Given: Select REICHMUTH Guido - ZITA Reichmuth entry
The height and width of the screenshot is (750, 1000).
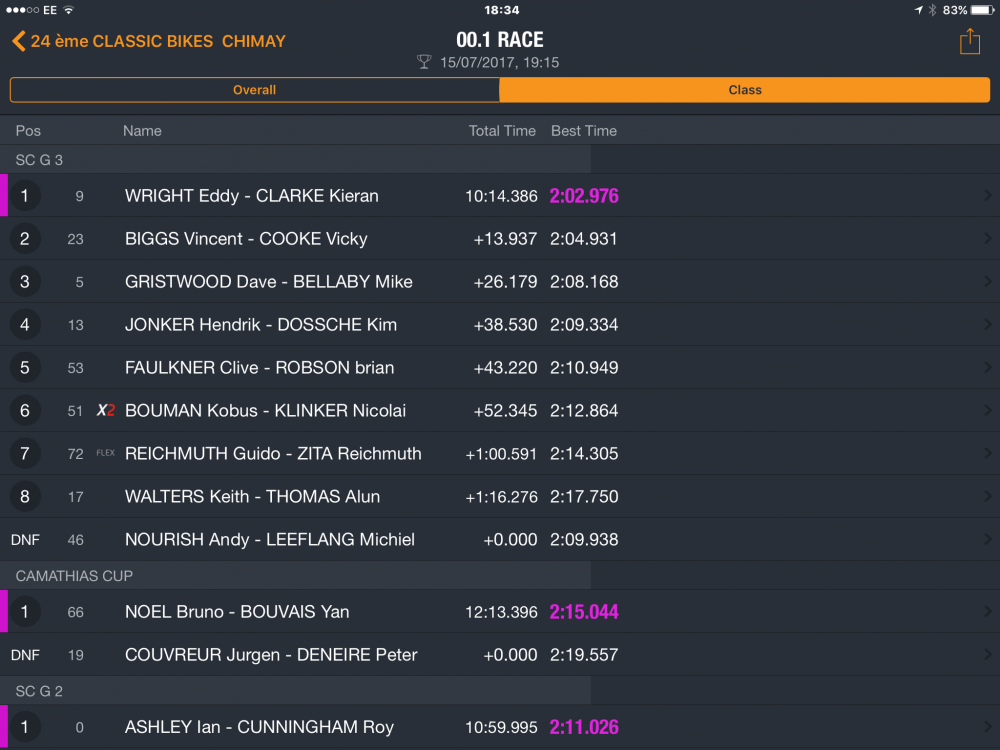Looking at the screenshot, I should pyautogui.click(x=500, y=453).
